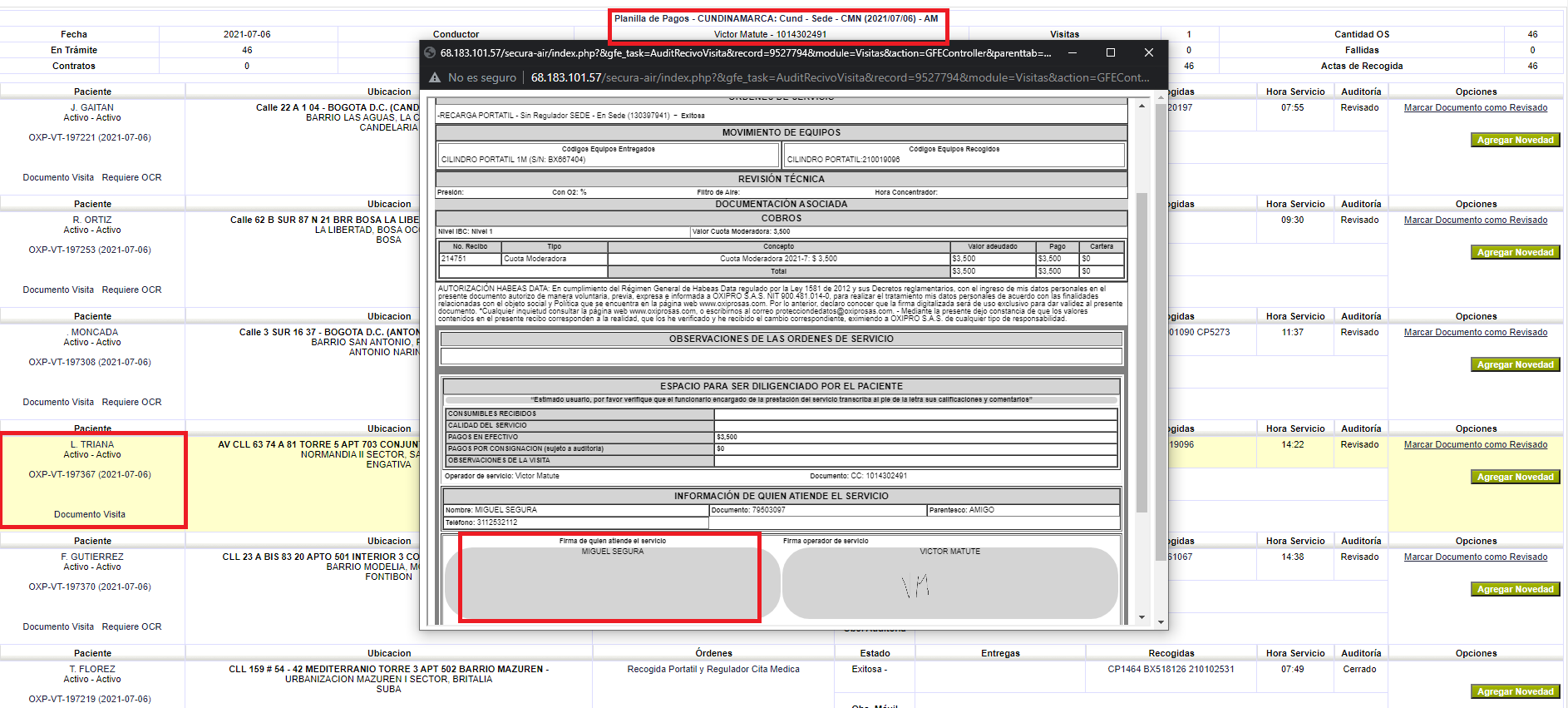This screenshot has height=708, width=1568.
Task: Click receipt number 214751 in popup
Action: (453, 259)
